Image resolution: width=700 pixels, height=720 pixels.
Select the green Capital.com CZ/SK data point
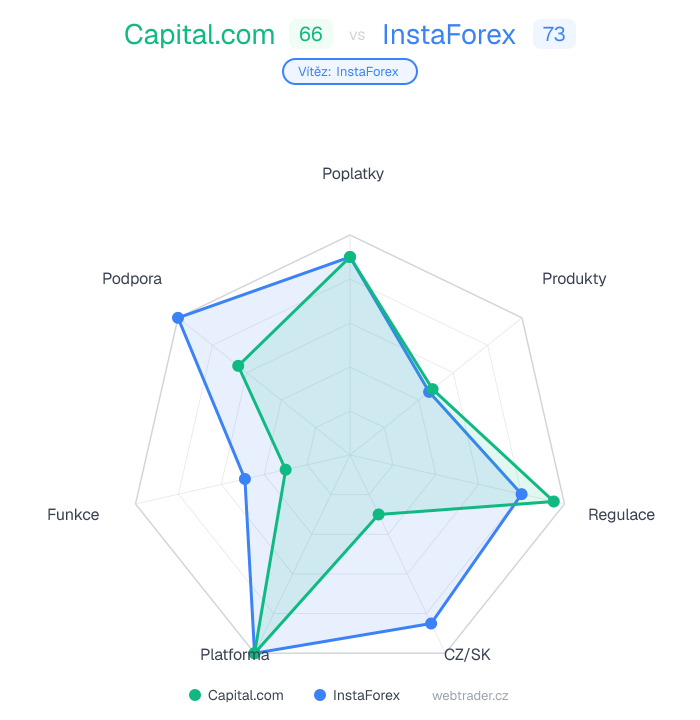click(x=378, y=515)
